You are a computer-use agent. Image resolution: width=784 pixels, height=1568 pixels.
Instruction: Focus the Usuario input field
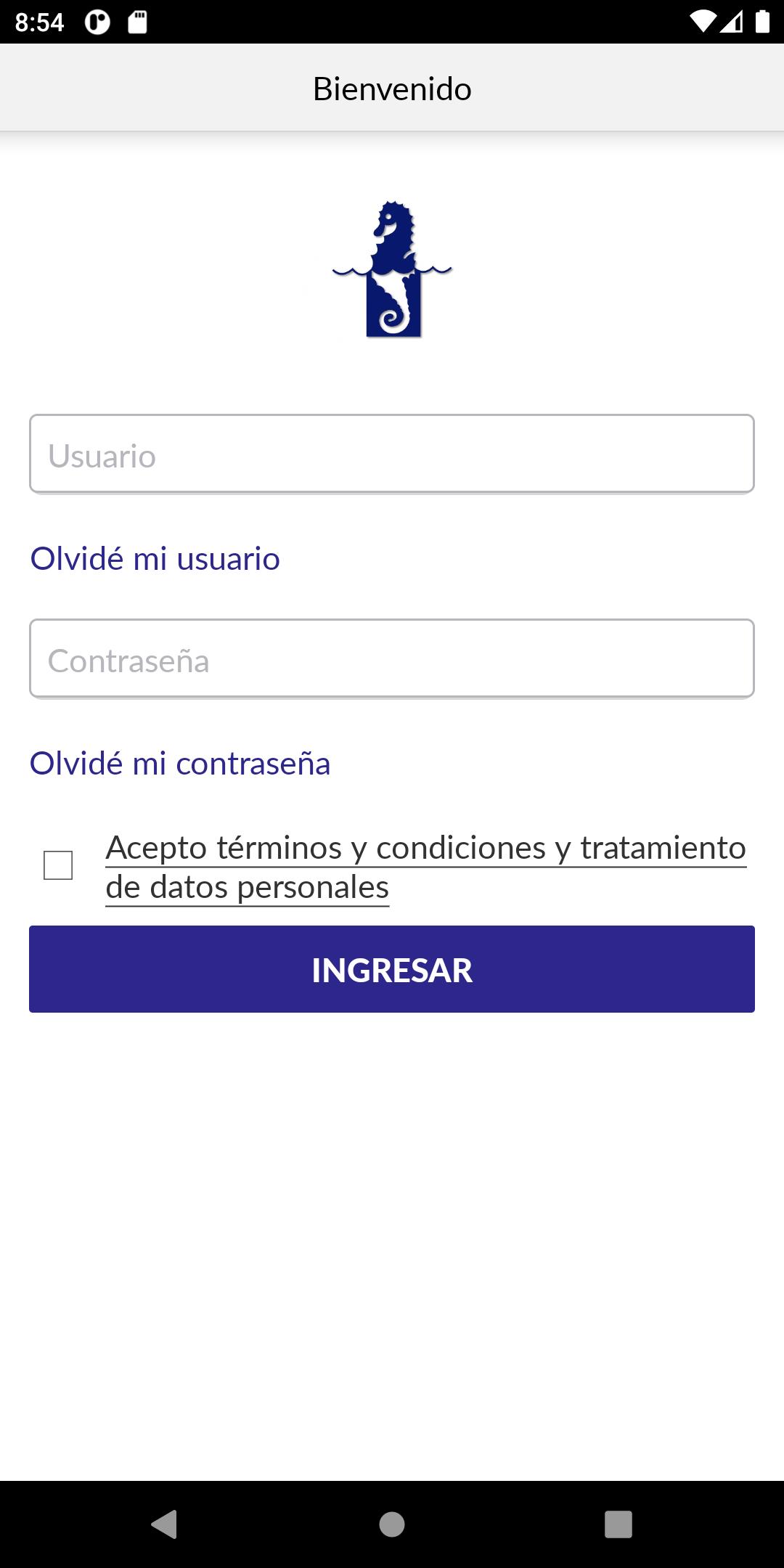392,454
